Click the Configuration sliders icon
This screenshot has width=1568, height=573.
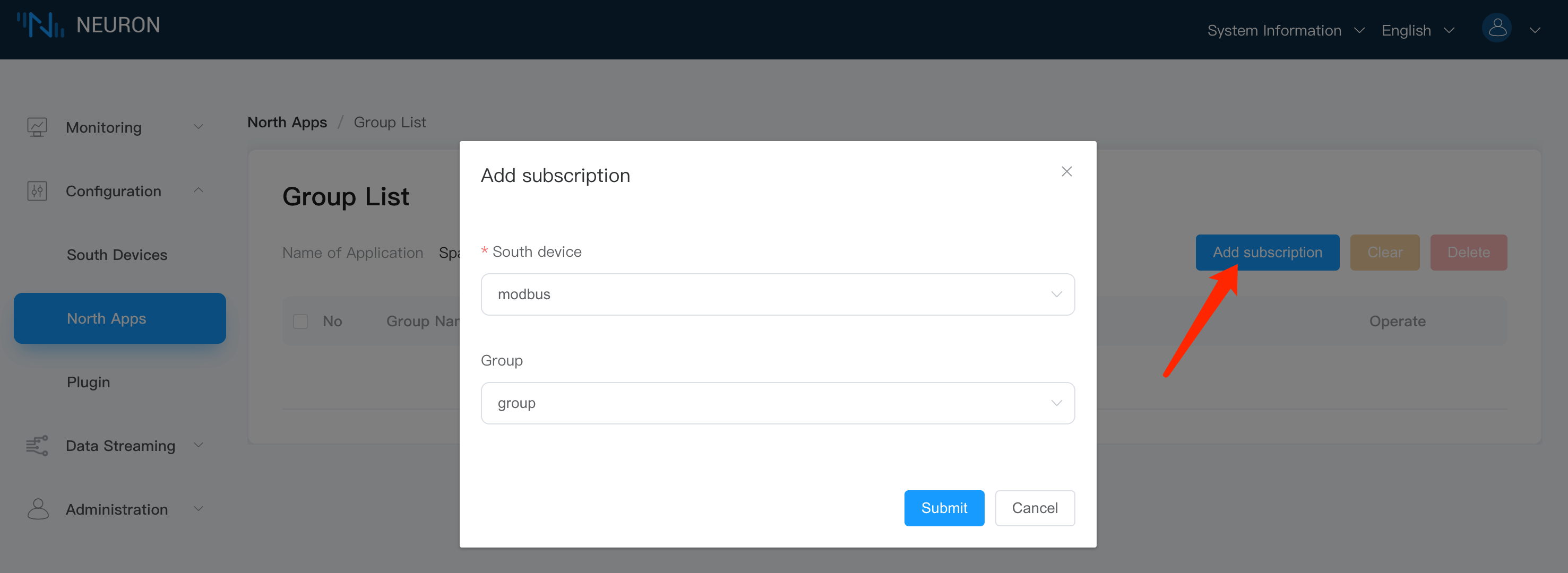pos(37,191)
